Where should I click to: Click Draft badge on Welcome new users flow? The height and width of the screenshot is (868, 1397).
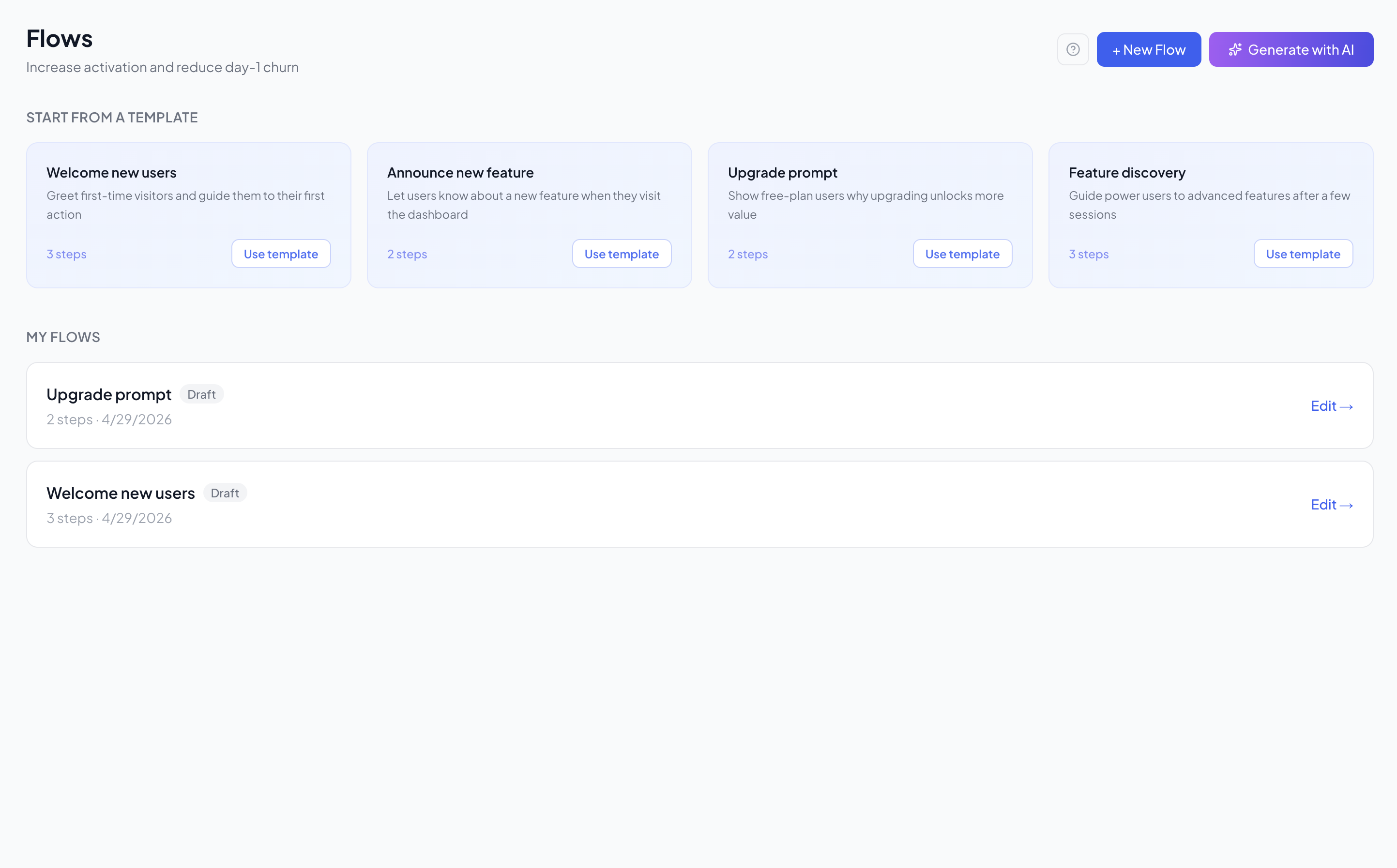click(x=225, y=493)
